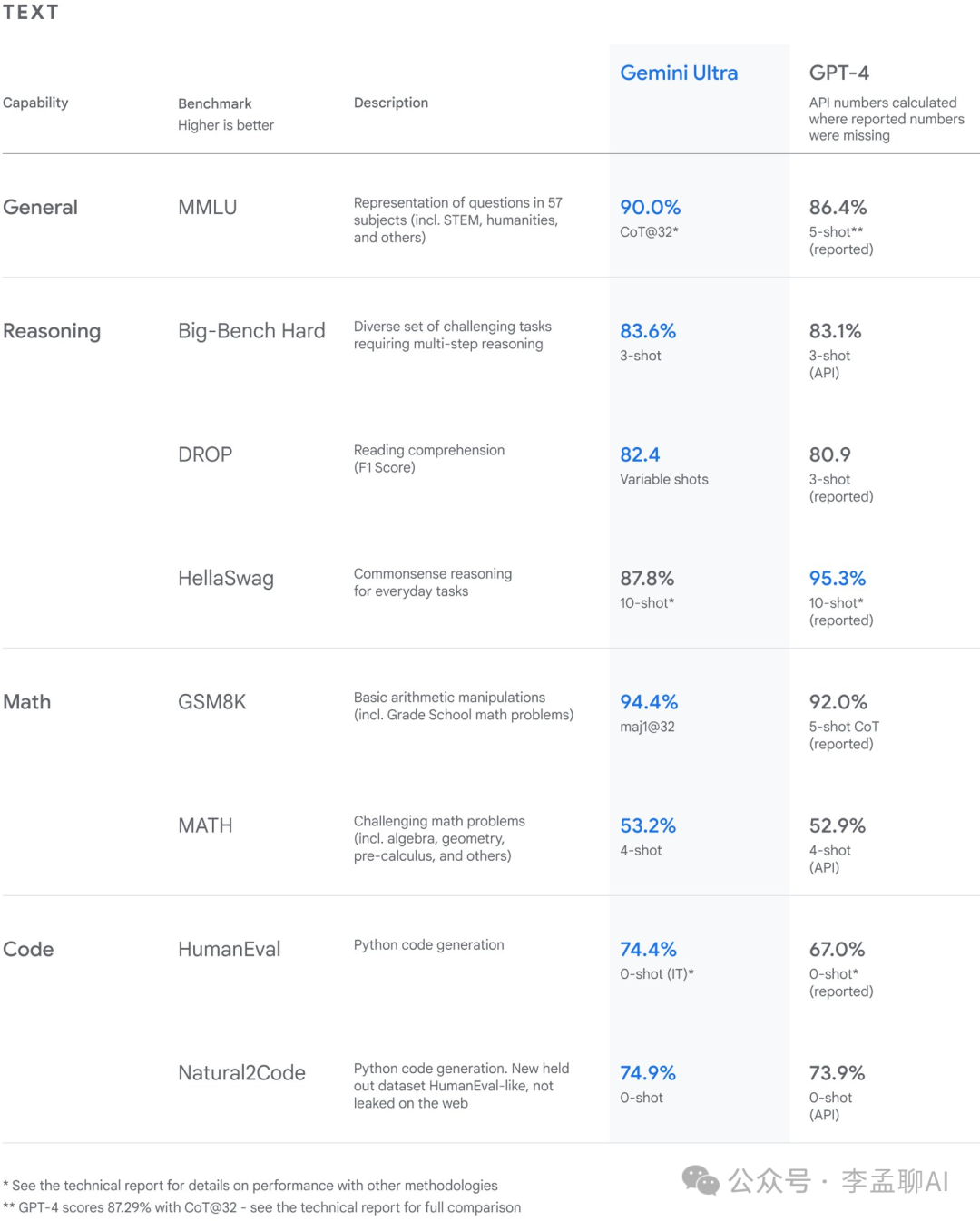
Task: Click the Benchmark column header
Action: click(x=215, y=103)
